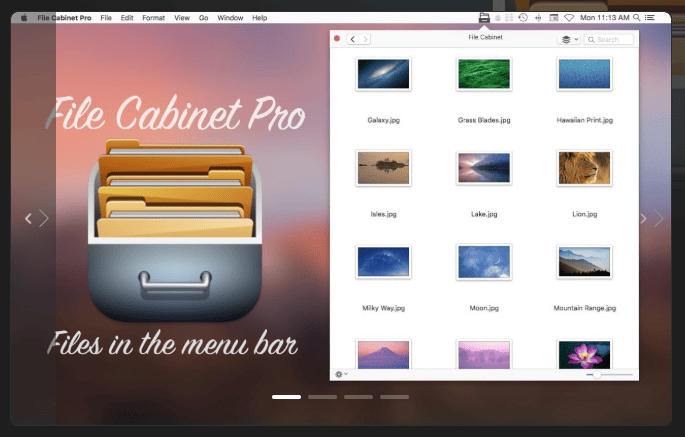The width and height of the screenshot is (685, 437).
Task: Open the File Cabinet Pro menu bar icon
Action: tap(484, 18)
